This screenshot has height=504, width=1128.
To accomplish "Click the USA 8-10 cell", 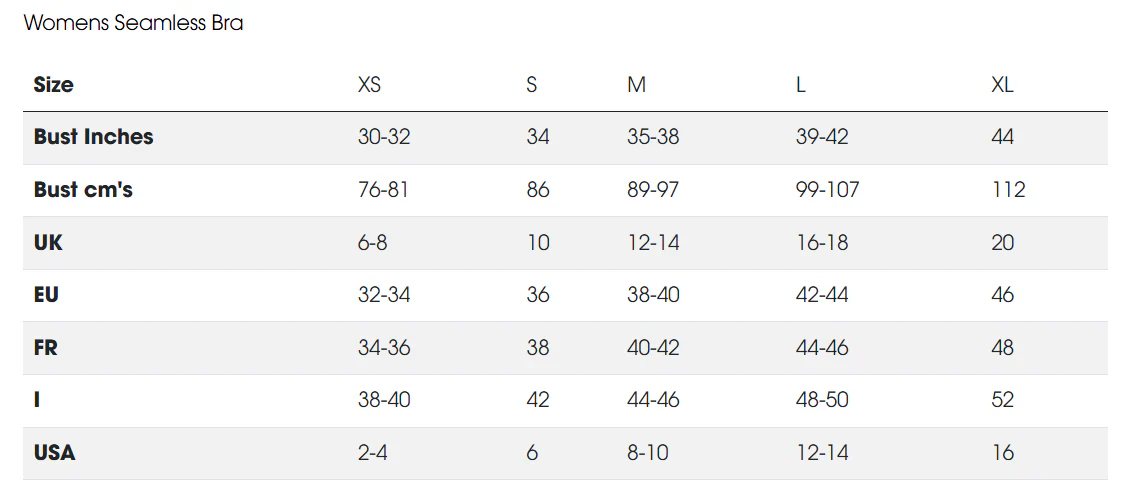I will click(648, 453).
